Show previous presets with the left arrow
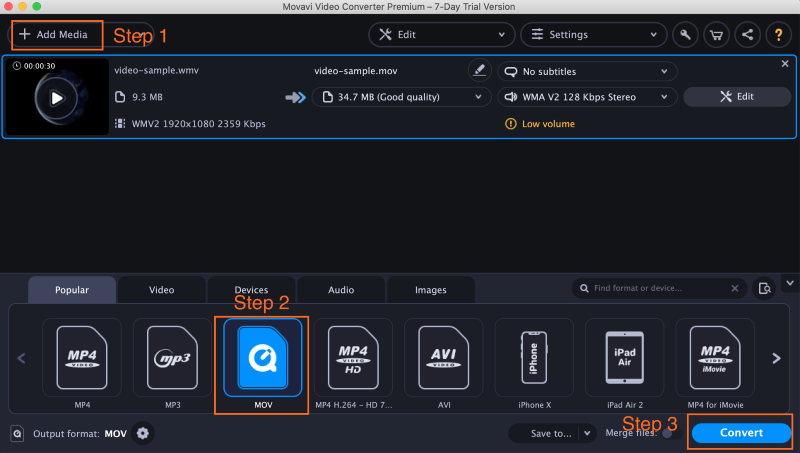The width and height of the screenshot is (800, 453). pos(21,358)
